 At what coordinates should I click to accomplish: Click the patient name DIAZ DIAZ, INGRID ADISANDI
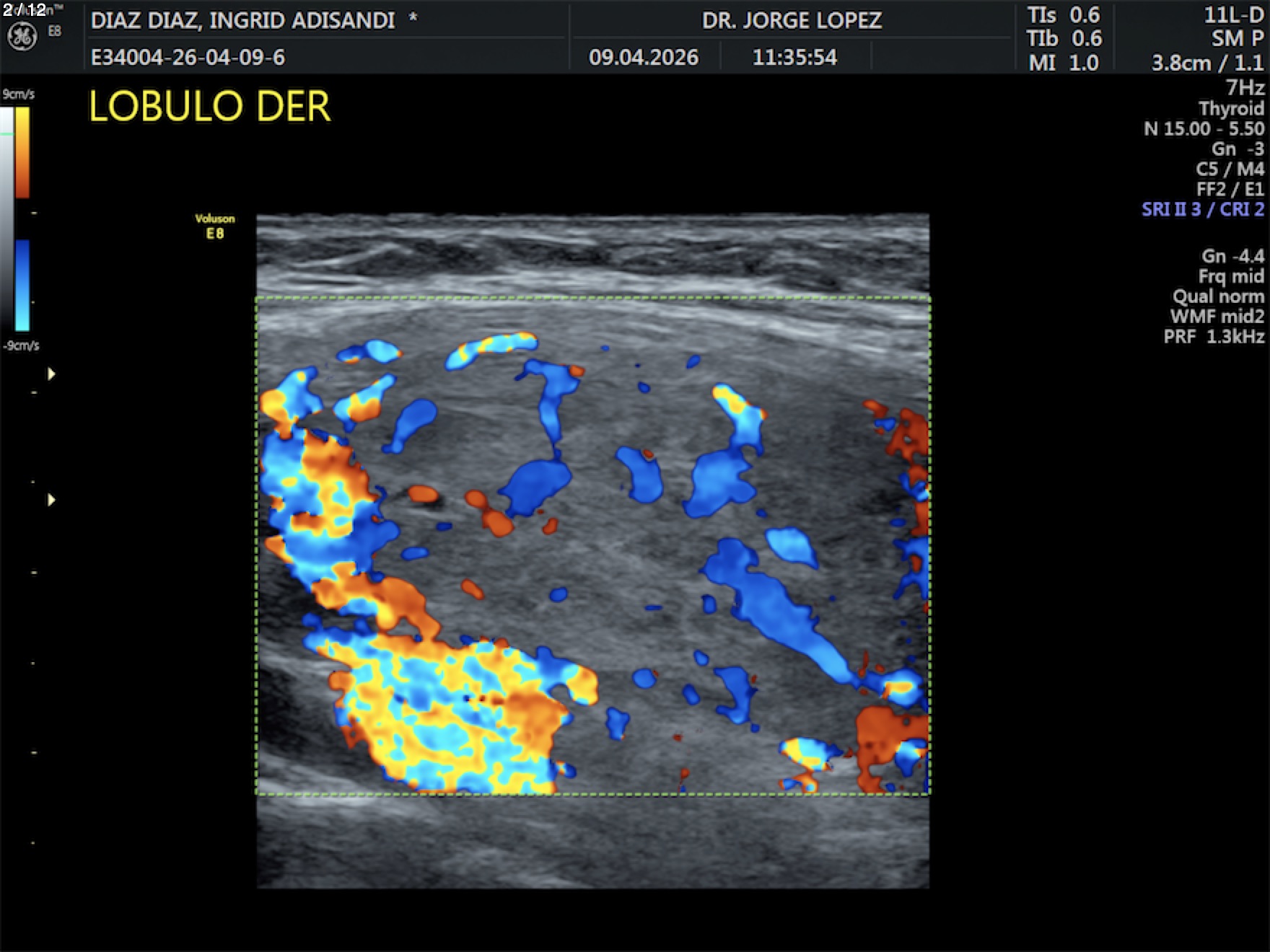(x=242, y=20)
